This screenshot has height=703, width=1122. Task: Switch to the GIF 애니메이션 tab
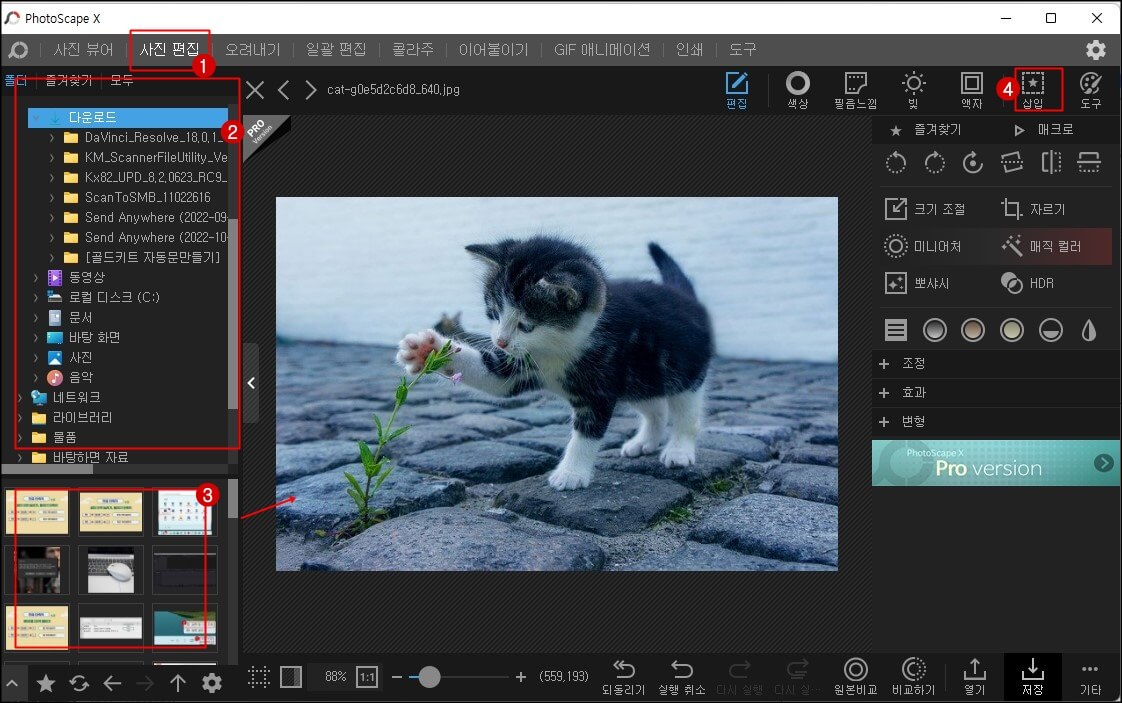pos(602,49)
